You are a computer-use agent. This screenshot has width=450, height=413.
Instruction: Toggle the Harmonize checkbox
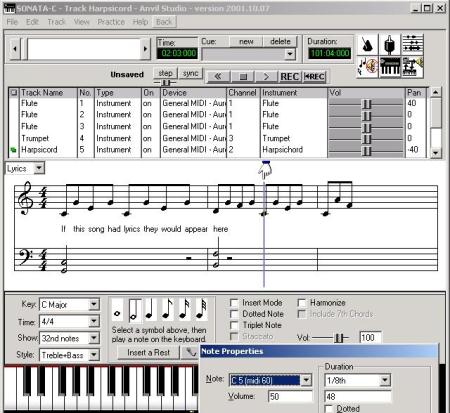pyautogui.click(x=302, y=303)
